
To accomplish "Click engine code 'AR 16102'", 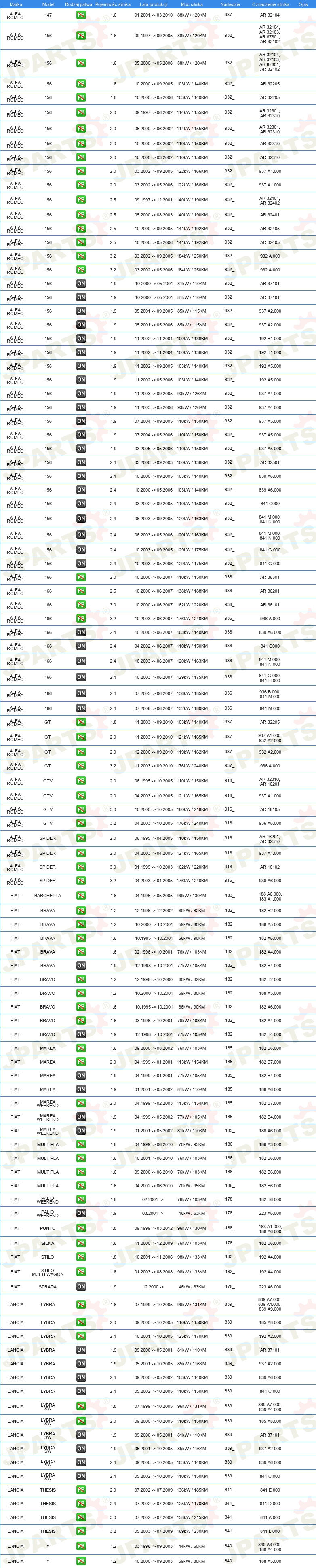I will click(270, 867).
